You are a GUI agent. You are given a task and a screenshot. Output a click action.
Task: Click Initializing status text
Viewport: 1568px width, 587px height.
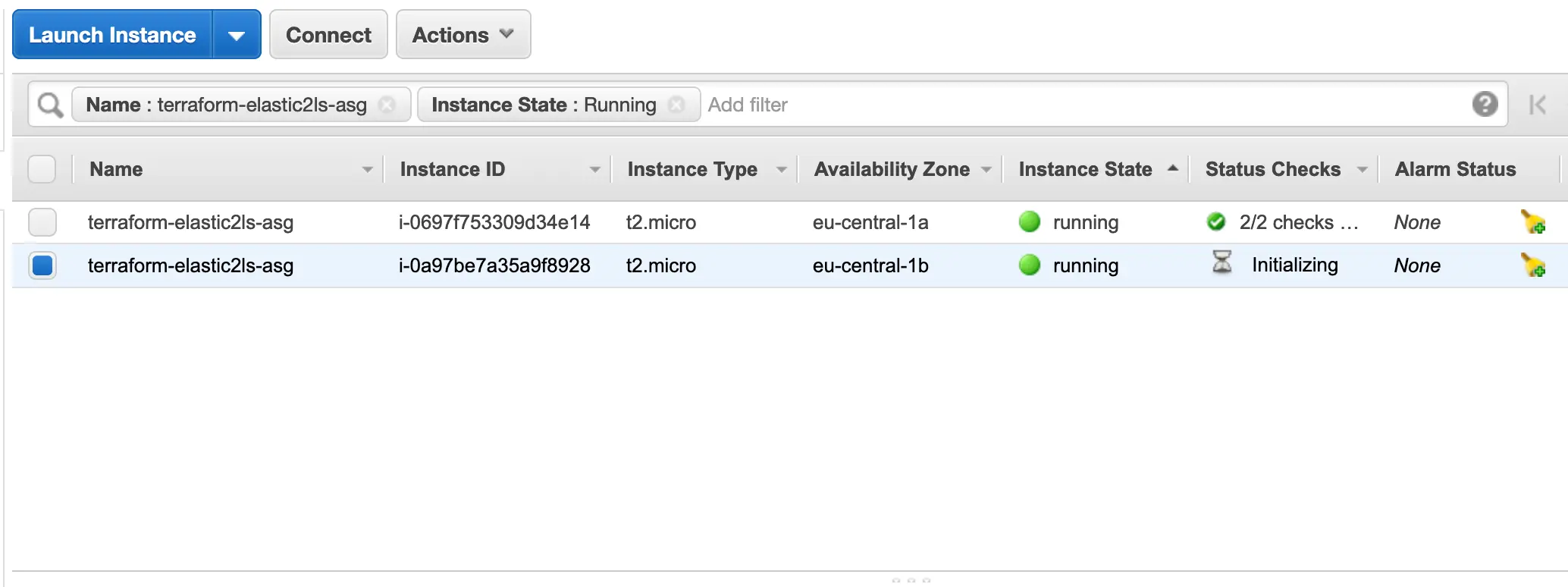coord(1295,265)
